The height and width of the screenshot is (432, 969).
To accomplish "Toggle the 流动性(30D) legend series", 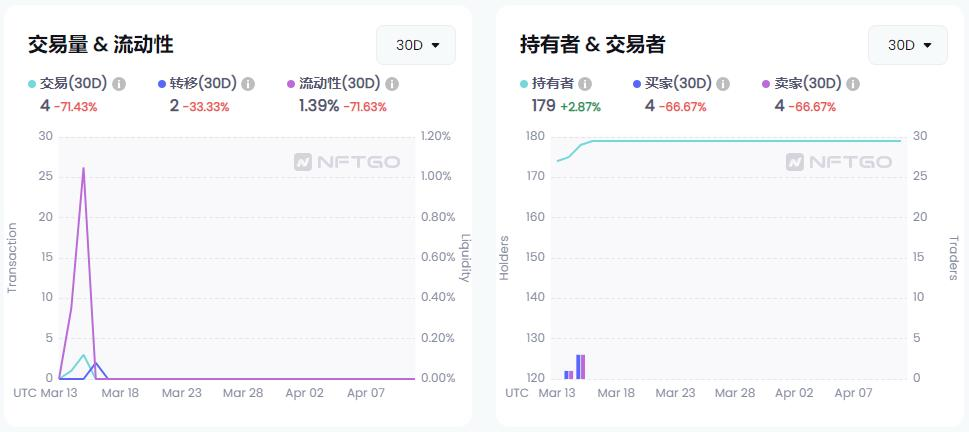I will tap(334, 83).
